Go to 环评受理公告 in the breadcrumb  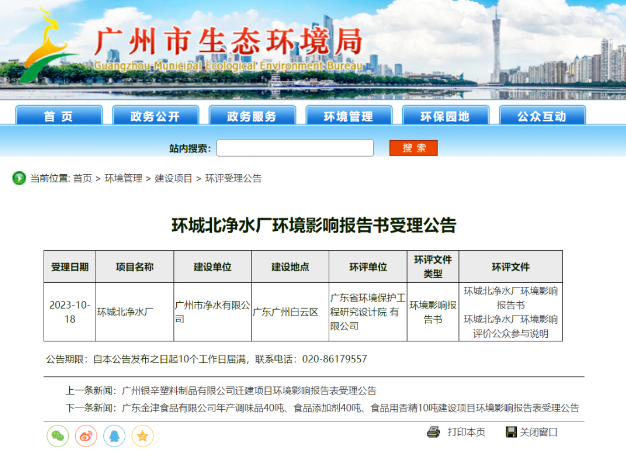[x=233, y=178]
